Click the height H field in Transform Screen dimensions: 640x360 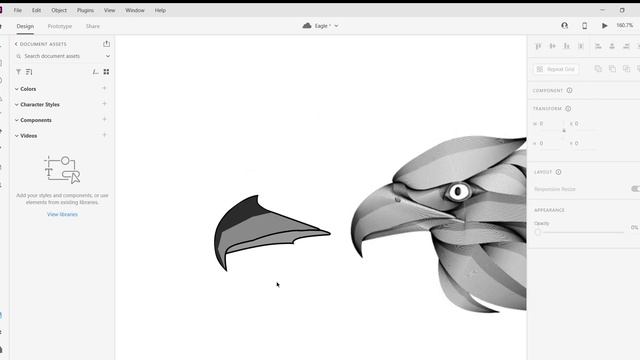(x=547, y=143)
